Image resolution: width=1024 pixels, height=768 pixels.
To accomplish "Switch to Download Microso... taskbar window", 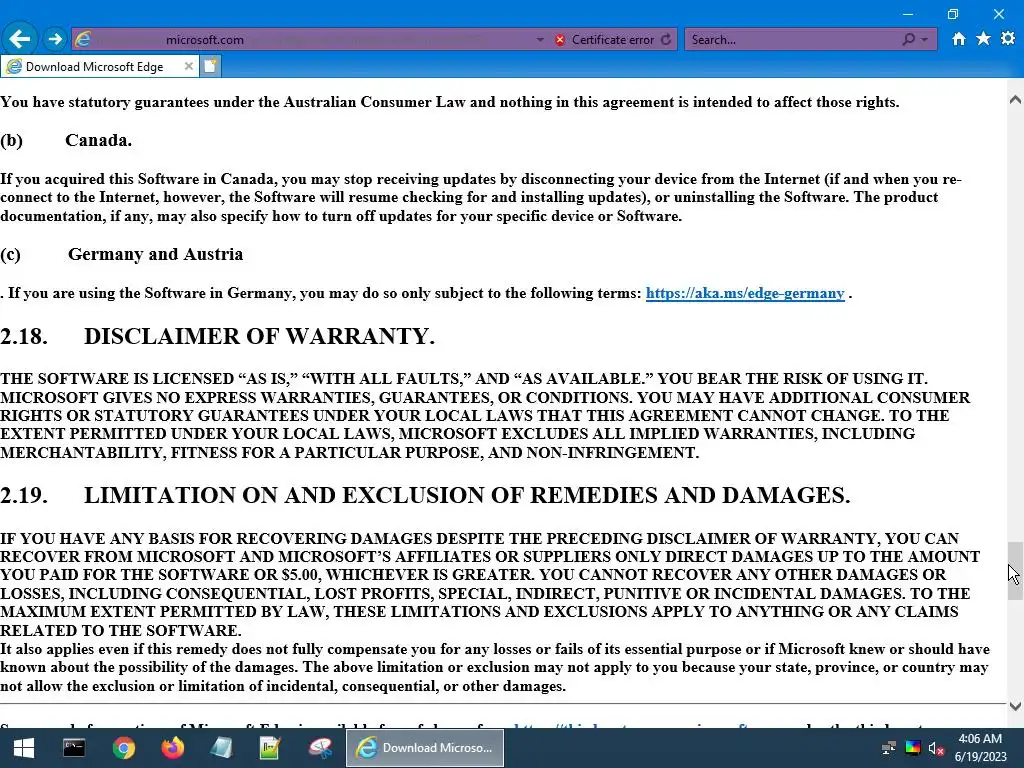I will (424, 748).
